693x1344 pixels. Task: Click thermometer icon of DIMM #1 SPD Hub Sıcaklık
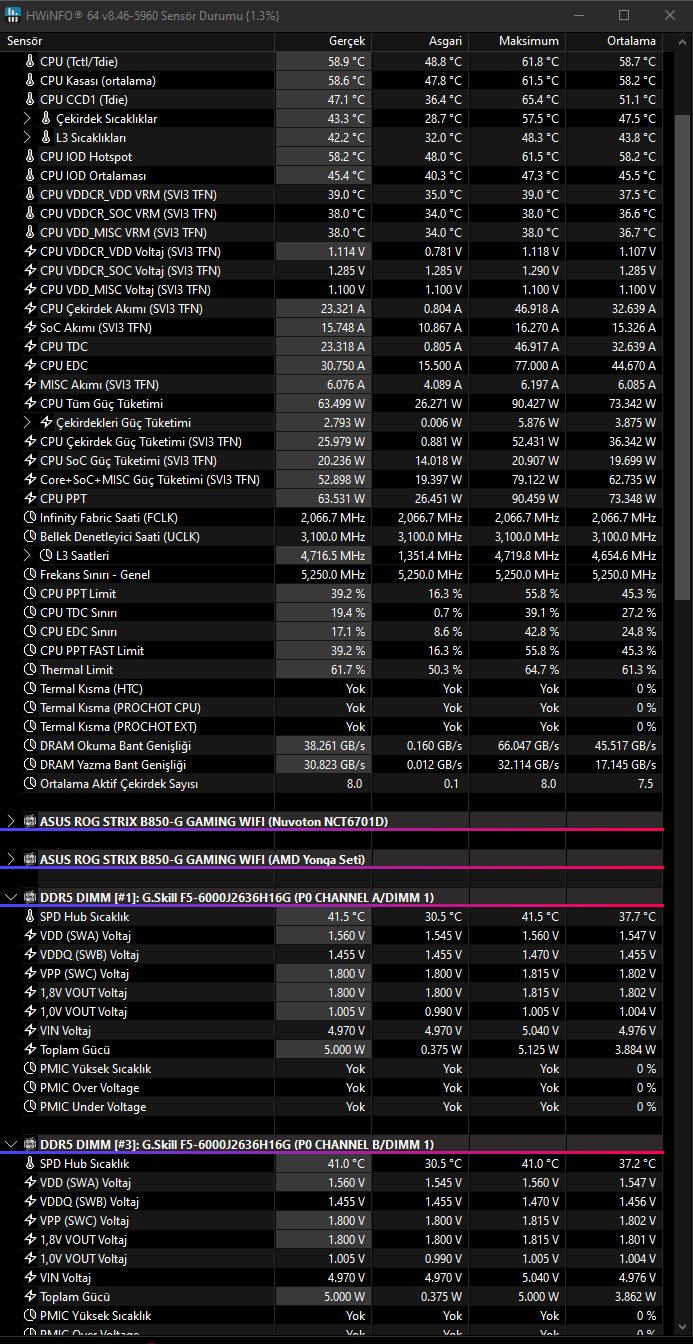[x=29, y=916]
